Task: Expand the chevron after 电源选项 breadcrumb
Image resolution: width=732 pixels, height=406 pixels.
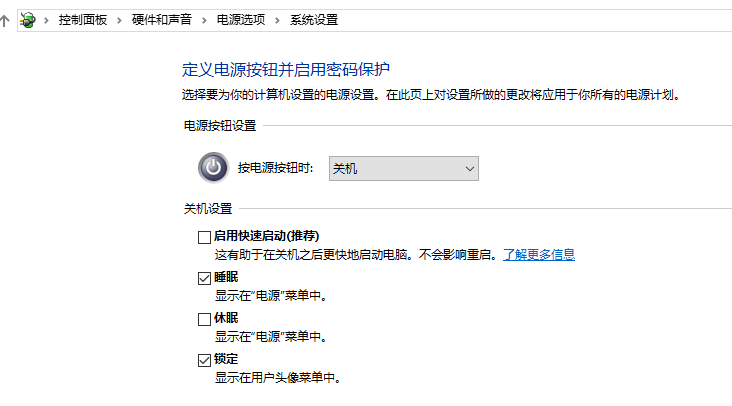Action: [278, 19]
